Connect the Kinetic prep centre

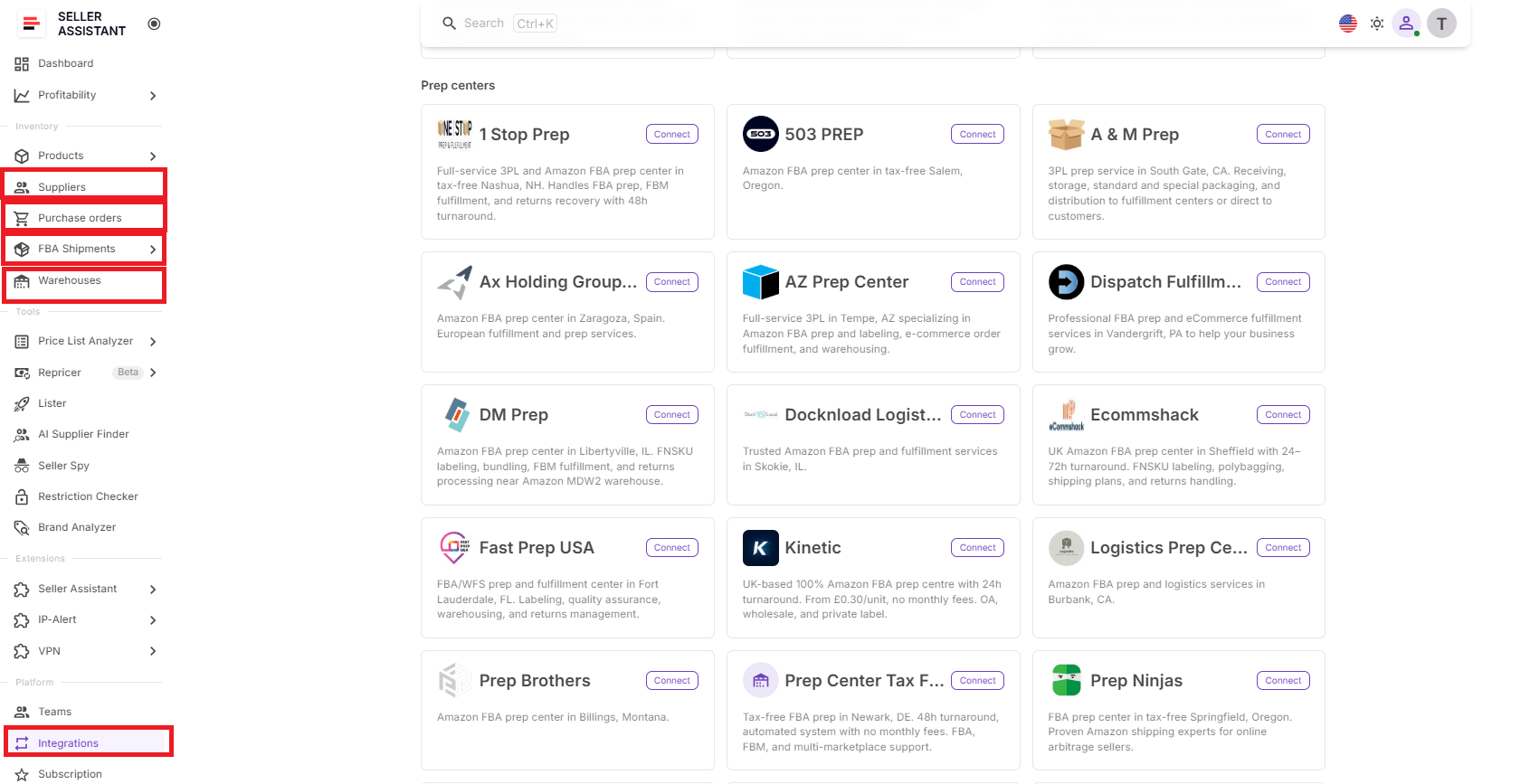978,548
